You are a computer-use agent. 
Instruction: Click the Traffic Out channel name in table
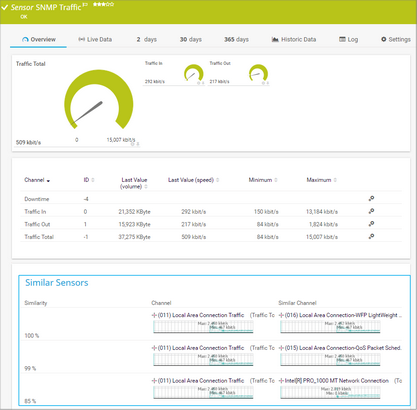[37, 224]
